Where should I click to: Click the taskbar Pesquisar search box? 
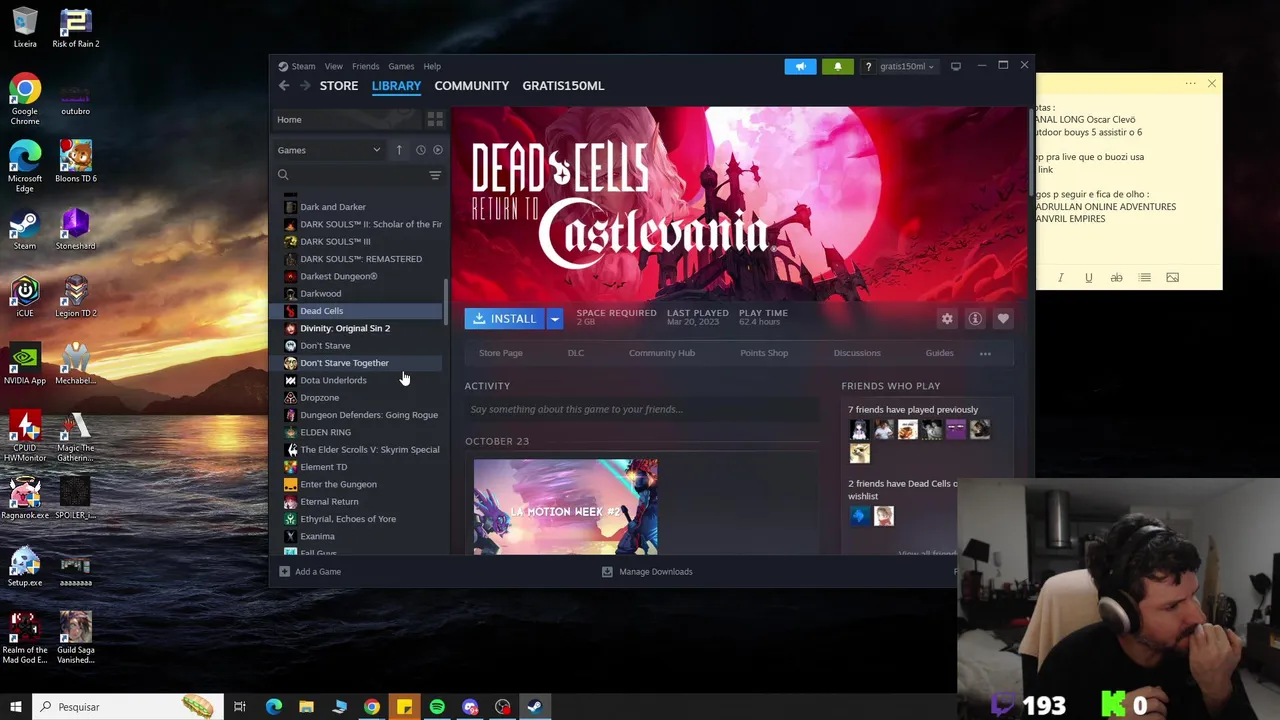click(128, 707)
